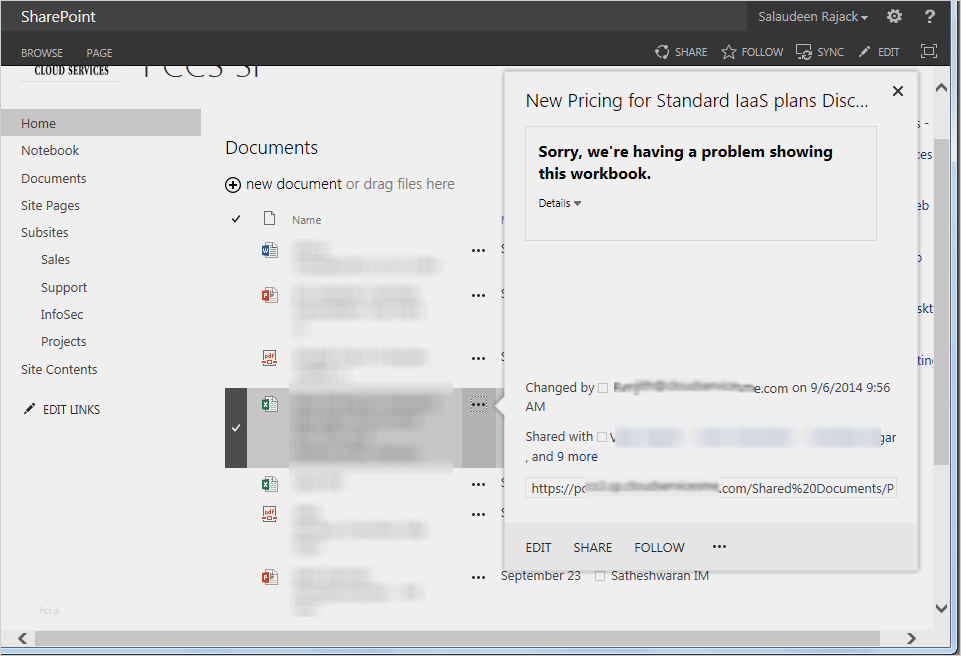Click presence checkbox beside Satheshwaran IM

[600, 576]
